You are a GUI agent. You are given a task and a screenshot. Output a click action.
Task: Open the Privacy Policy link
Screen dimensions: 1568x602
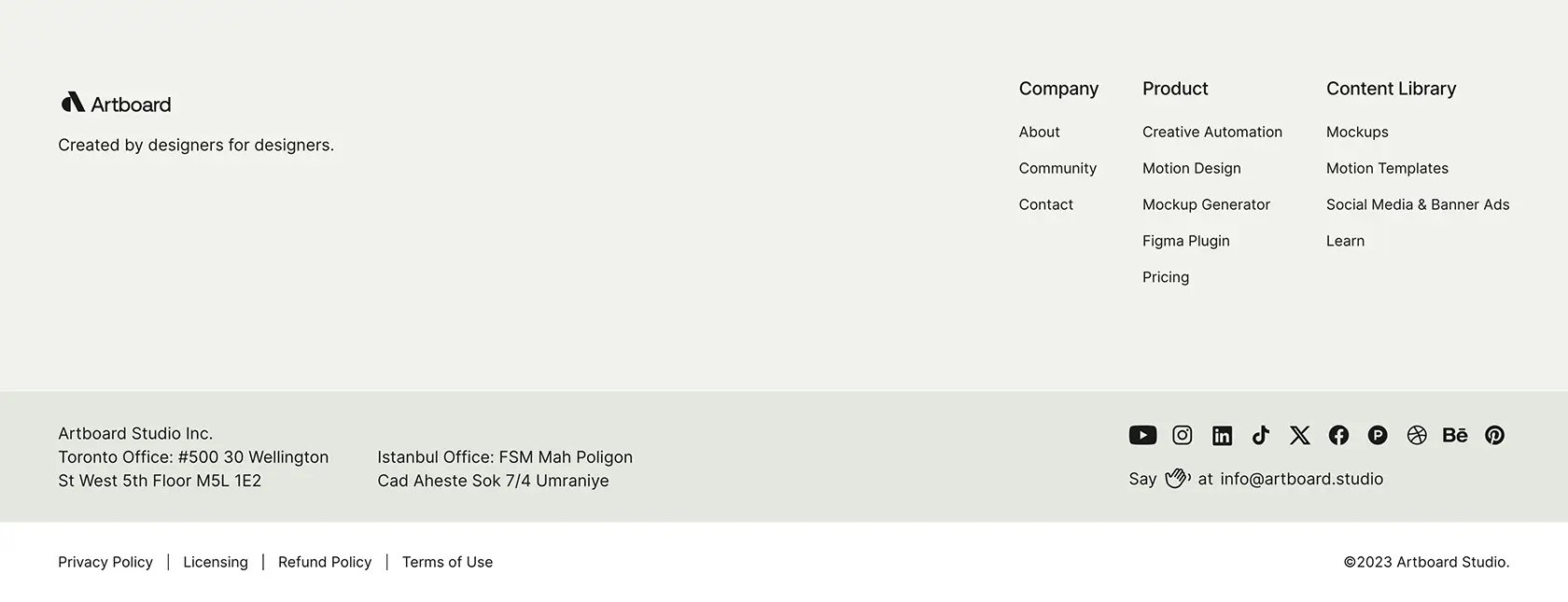[105, 562]
